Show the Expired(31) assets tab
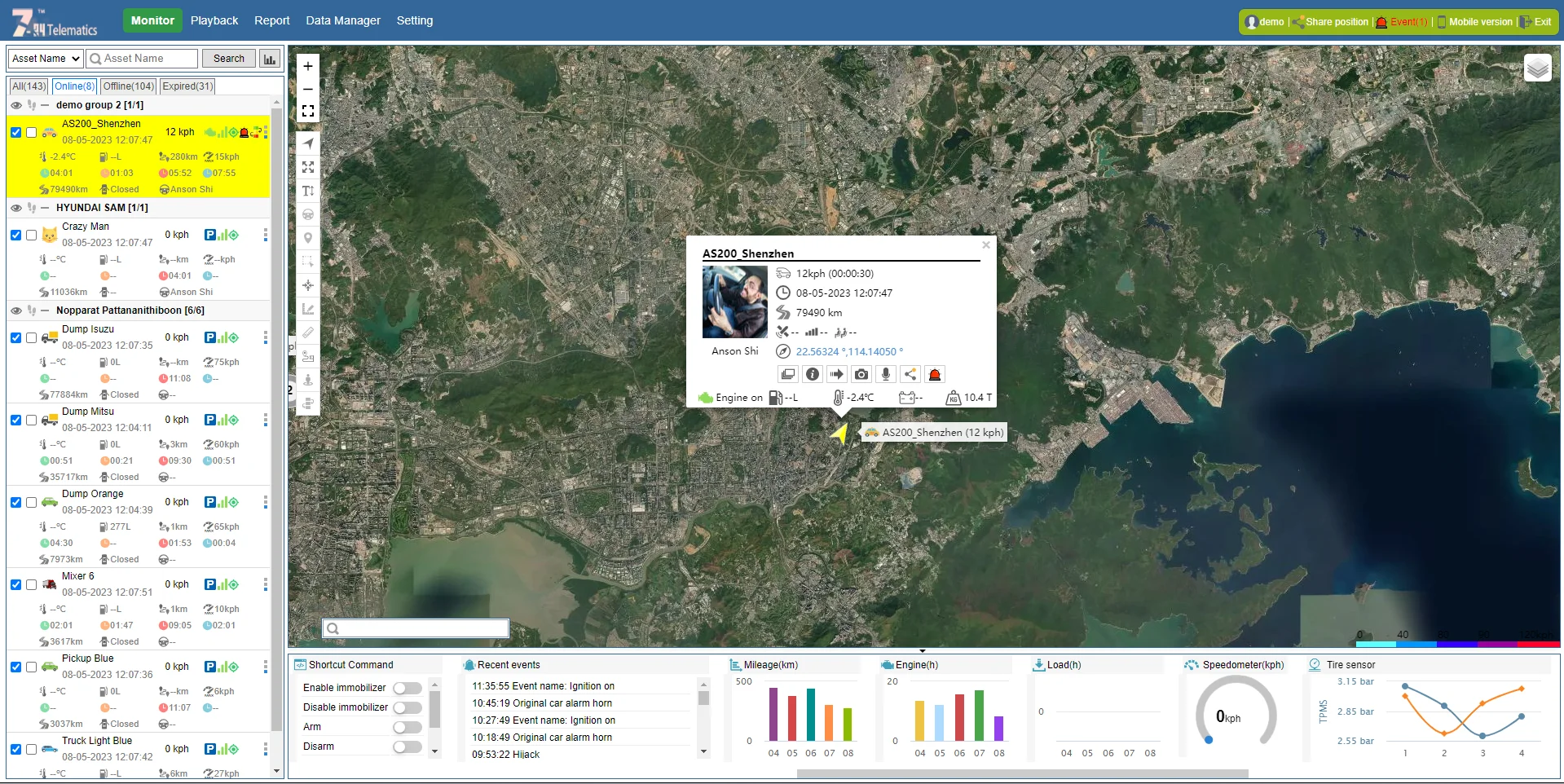Image resolution: width=1564 pixels, height=784 pixels. click(187, 86)
